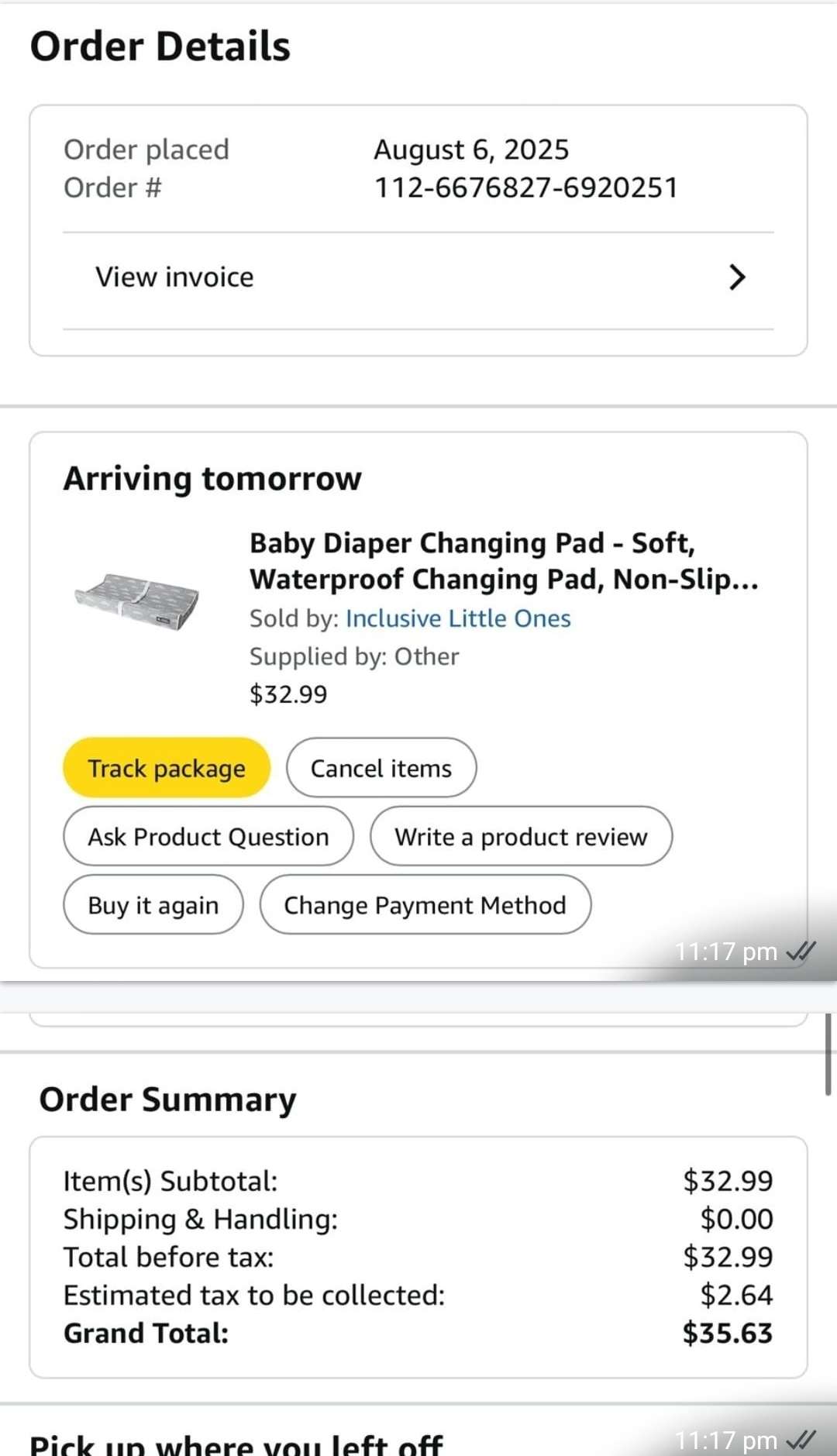The image size is (837, 1456).
Task: Click the chevron arrow beside View invoice
Action: pos(737,277)
